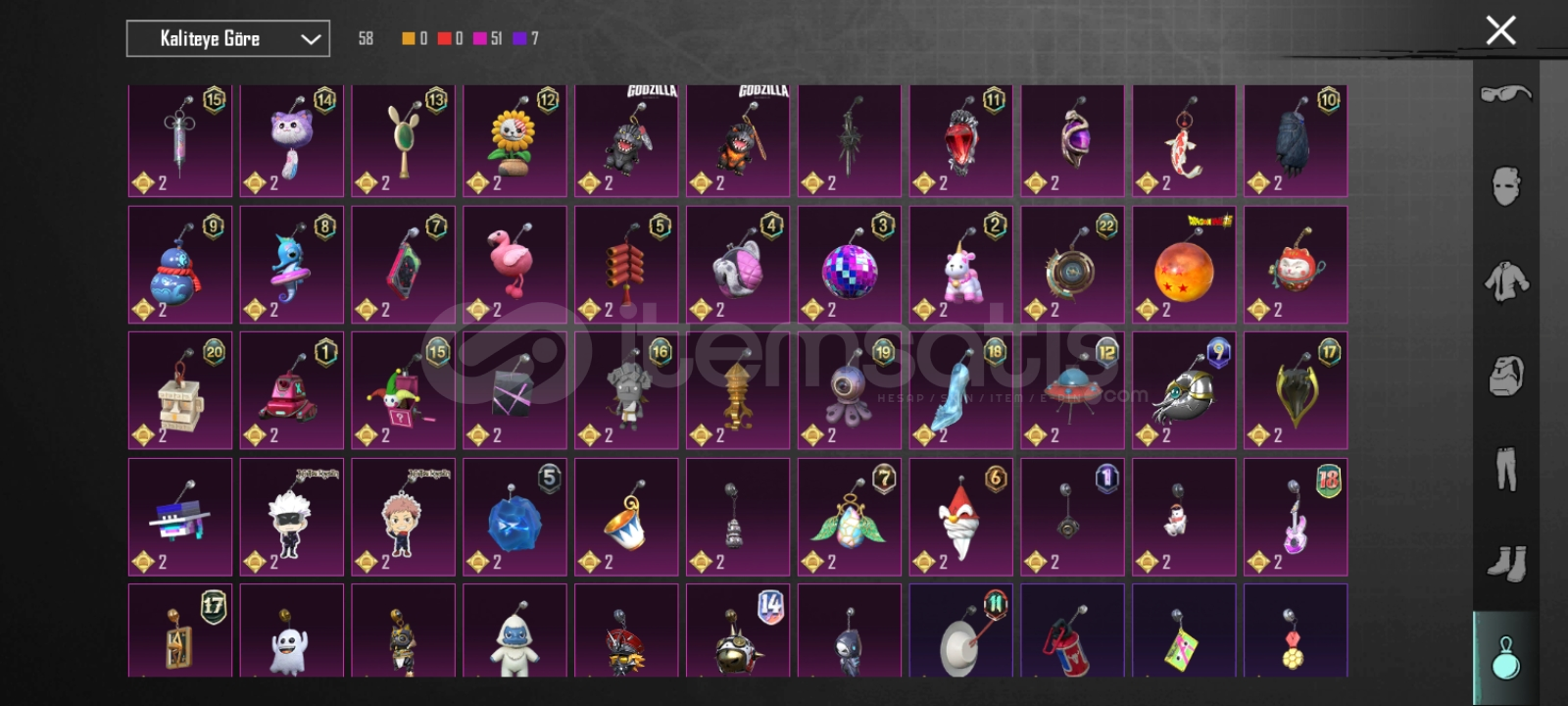The height and width of the screenshot is (706, 1568).
Task: Select the disco ball ornament
Action: (850, 265)
